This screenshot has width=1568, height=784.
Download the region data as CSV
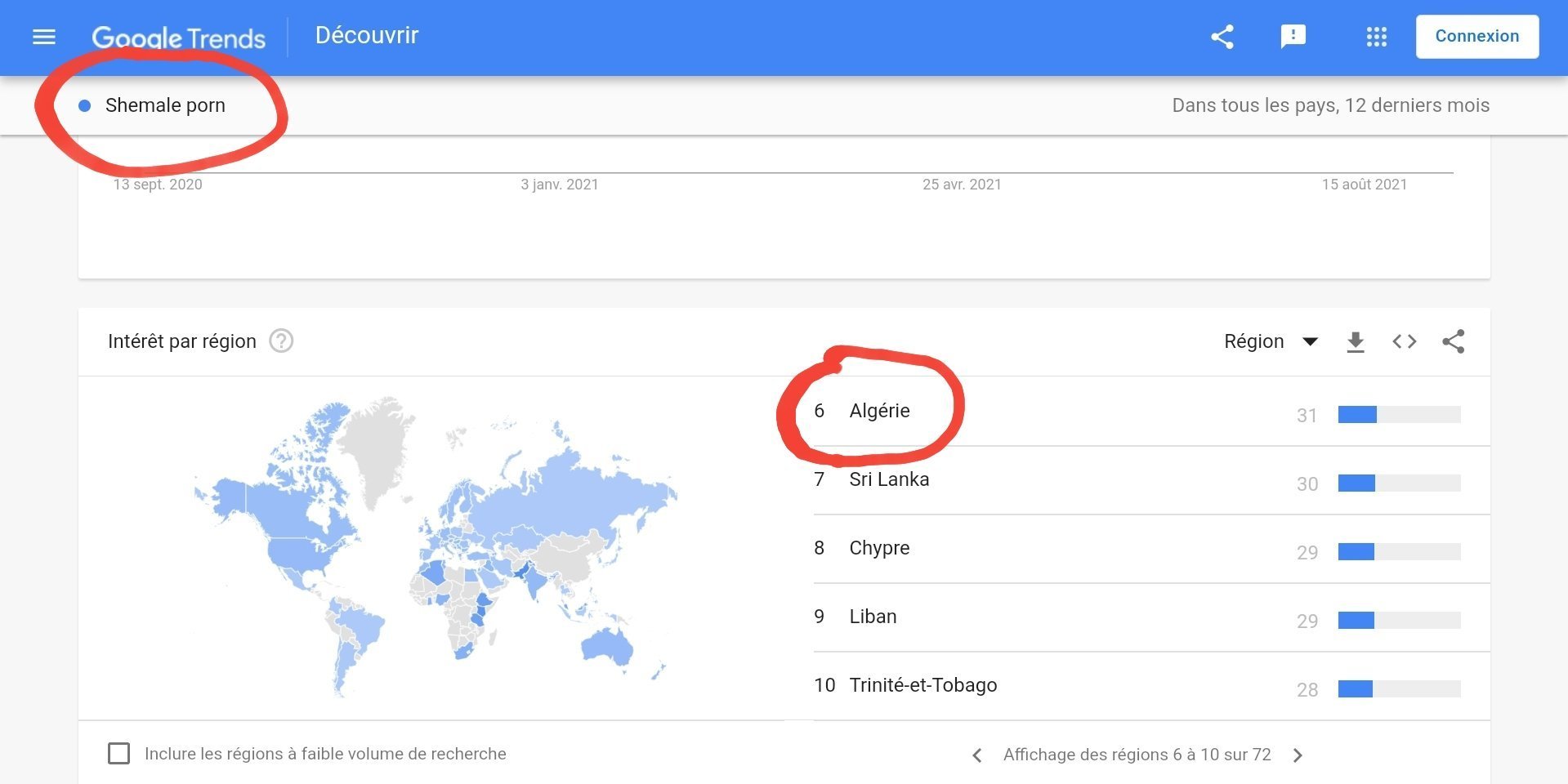pos(1355,341)
